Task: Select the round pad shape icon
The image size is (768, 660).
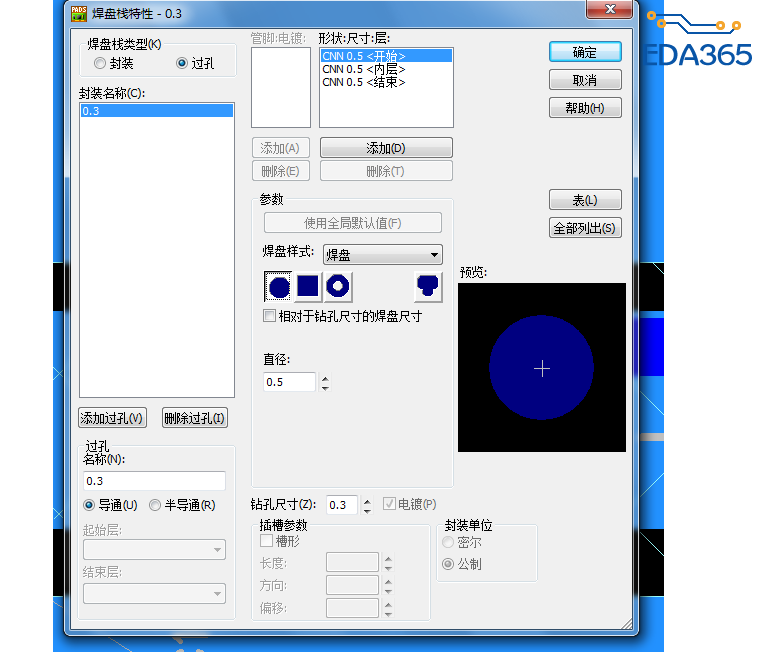Action: click(278, 286)
